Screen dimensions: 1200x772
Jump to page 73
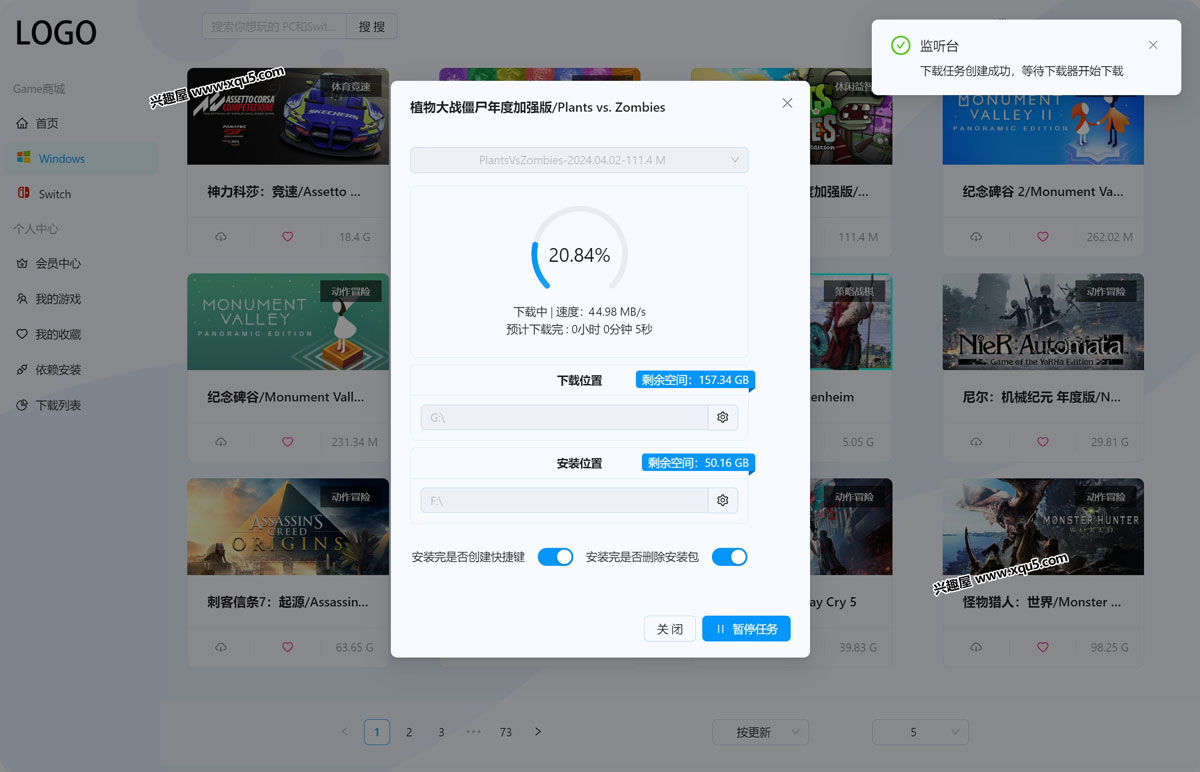pos(506,732)
